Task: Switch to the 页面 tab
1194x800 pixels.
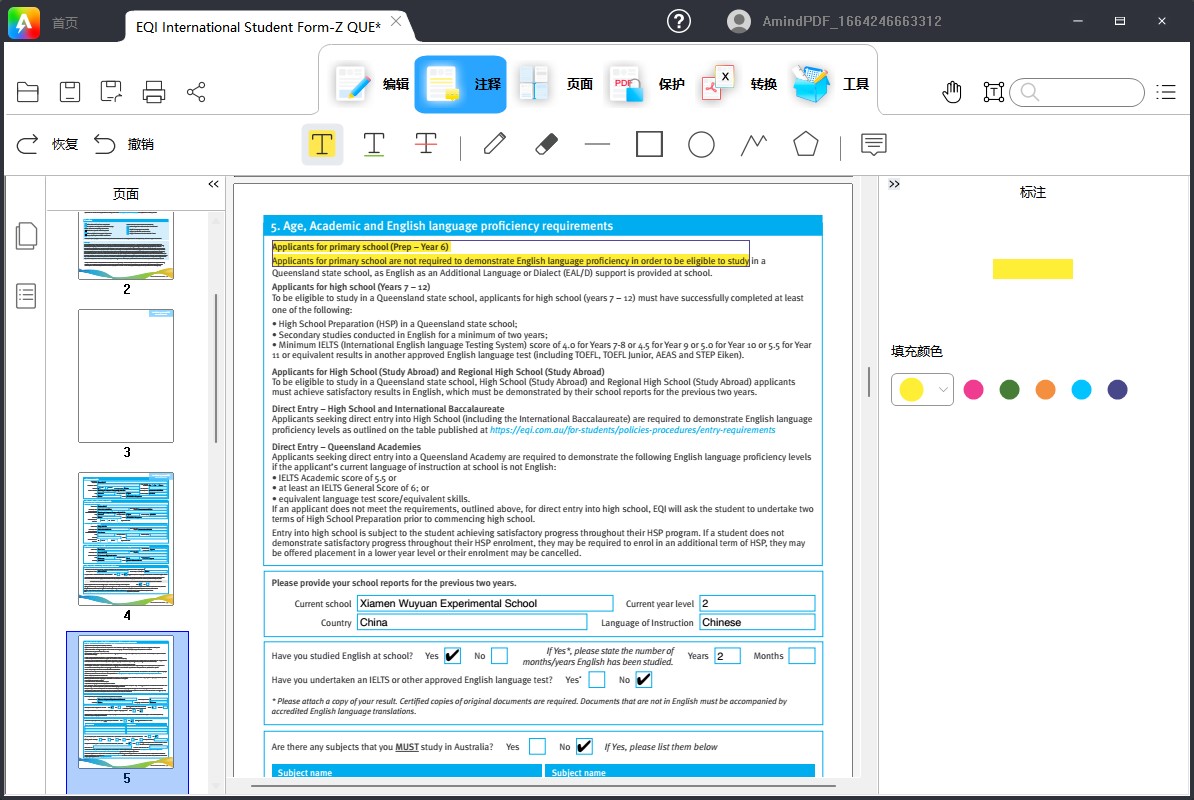Action: click(555, 84)
